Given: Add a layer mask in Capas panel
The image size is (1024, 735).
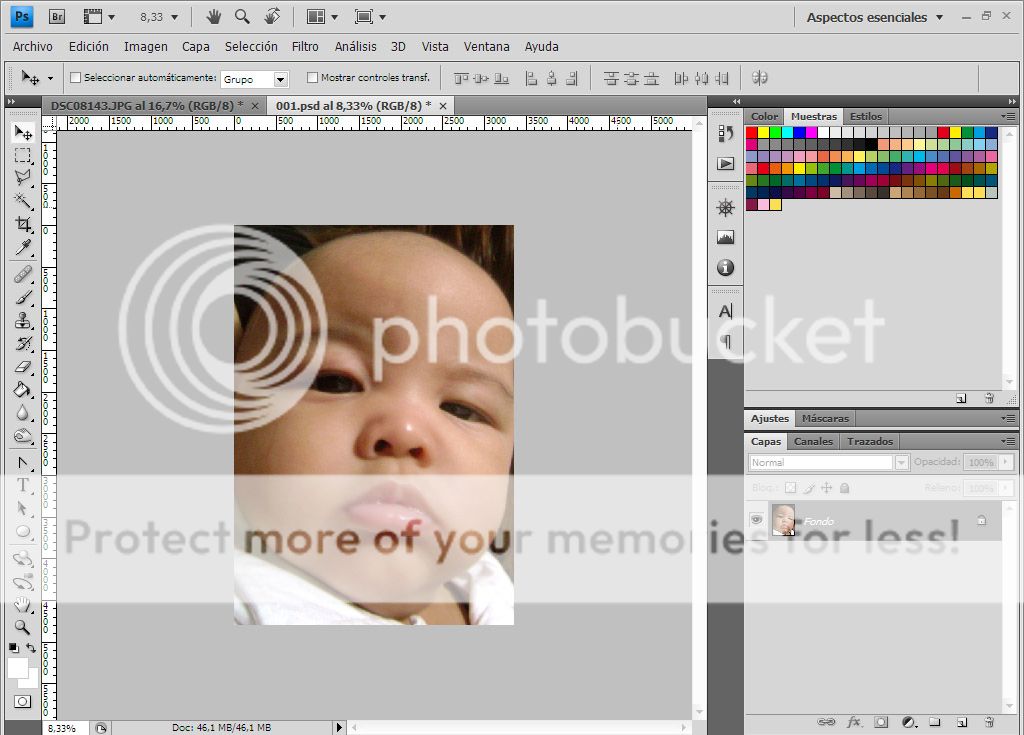Looking at the screenshot, I should click(x=882, y=722).
